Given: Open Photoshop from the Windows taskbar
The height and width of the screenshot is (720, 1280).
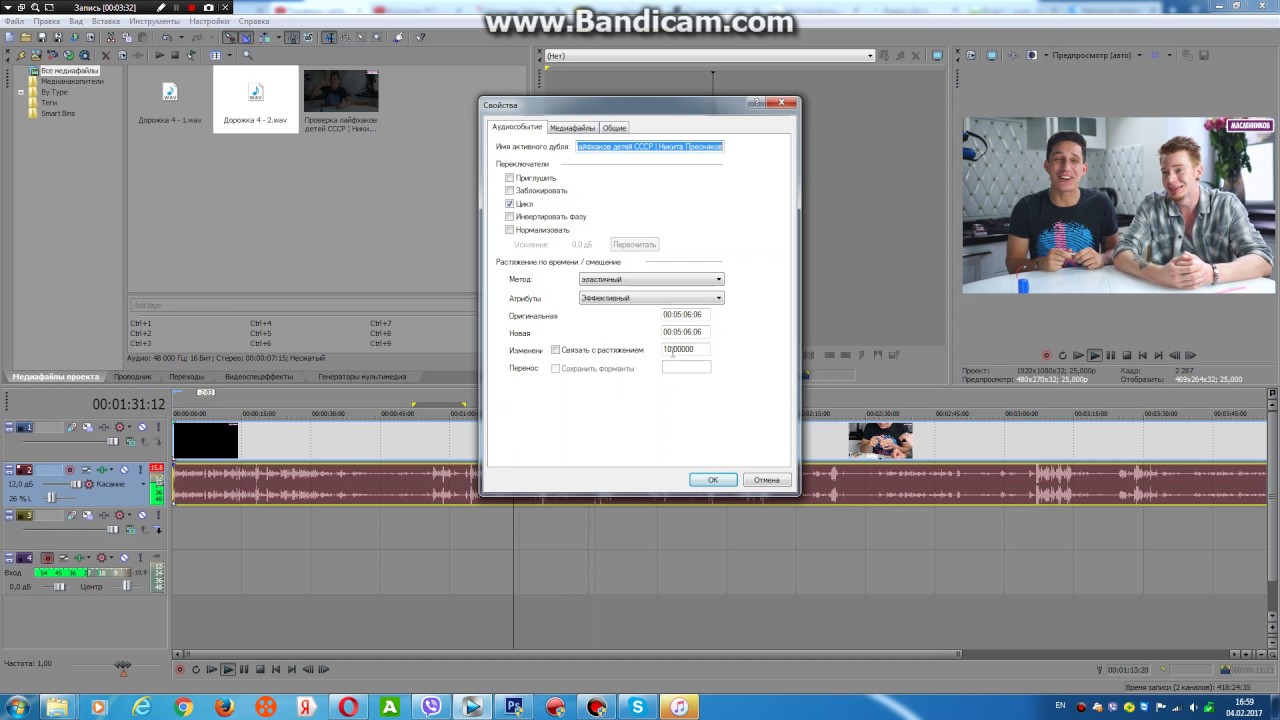Looking at the screenshot, I should pyautogui.click(x=514, y=707).
